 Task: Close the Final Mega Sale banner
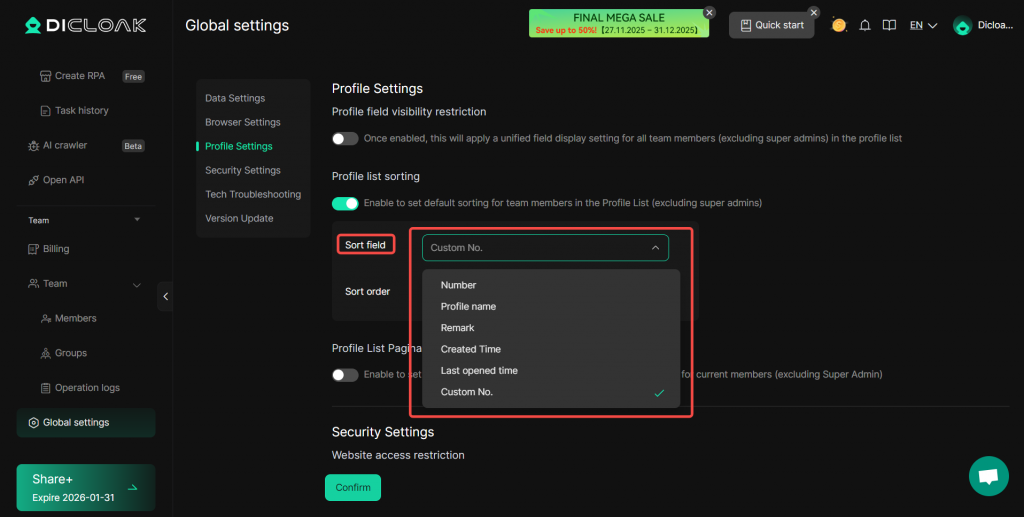(709, 13)
